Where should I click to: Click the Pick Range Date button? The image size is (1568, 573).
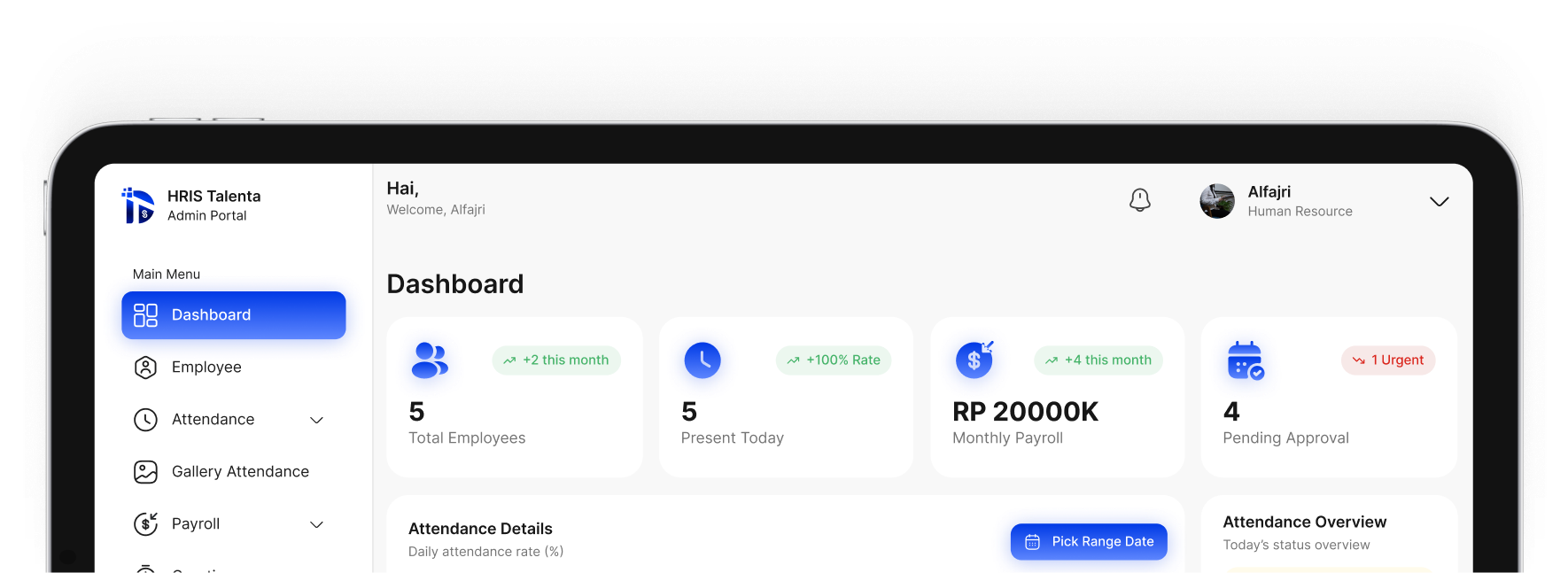point(1089,542)
